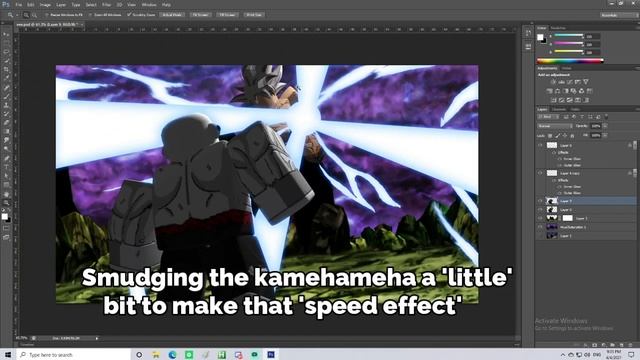Select the History Brush tool

pos(7,114)
